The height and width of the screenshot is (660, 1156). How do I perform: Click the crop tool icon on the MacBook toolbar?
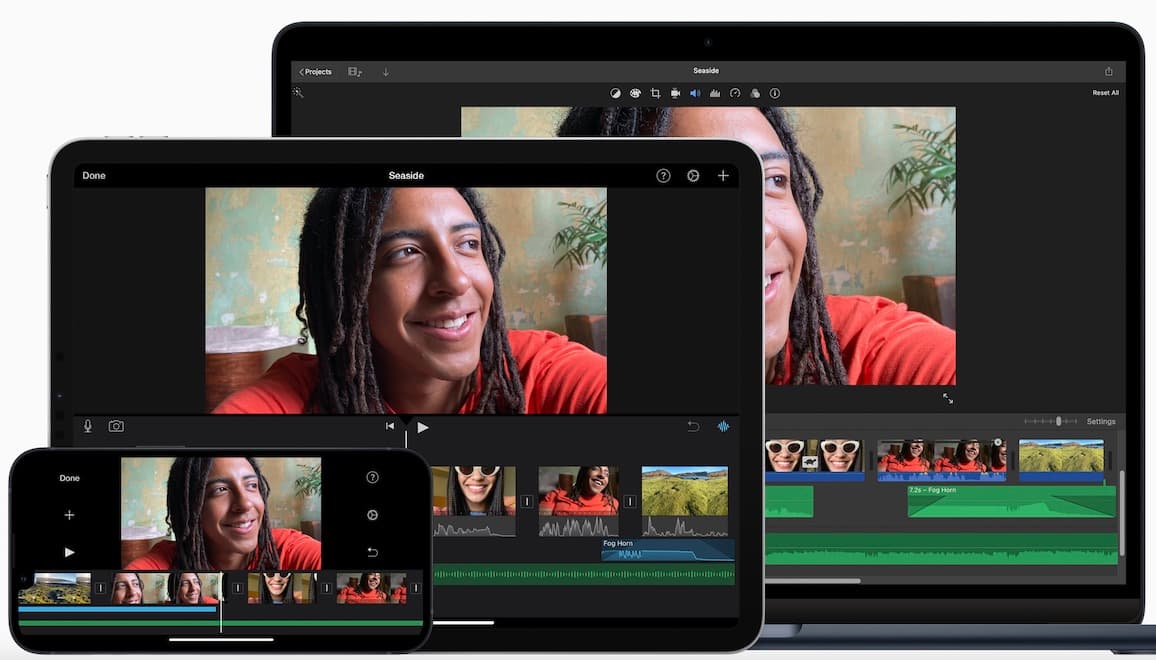(655, 93)
